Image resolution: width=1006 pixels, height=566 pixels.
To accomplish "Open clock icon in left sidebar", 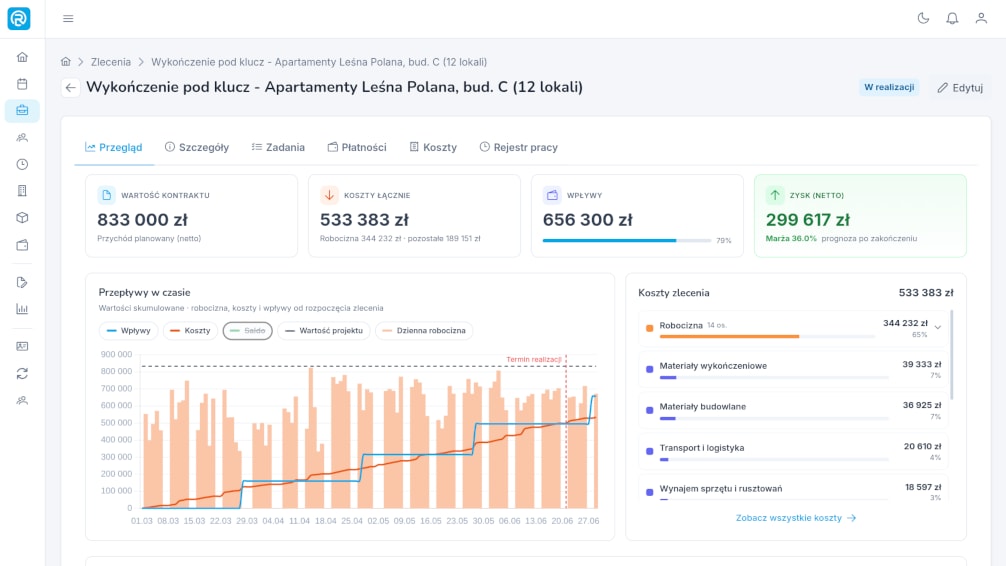I will [22, 164].
